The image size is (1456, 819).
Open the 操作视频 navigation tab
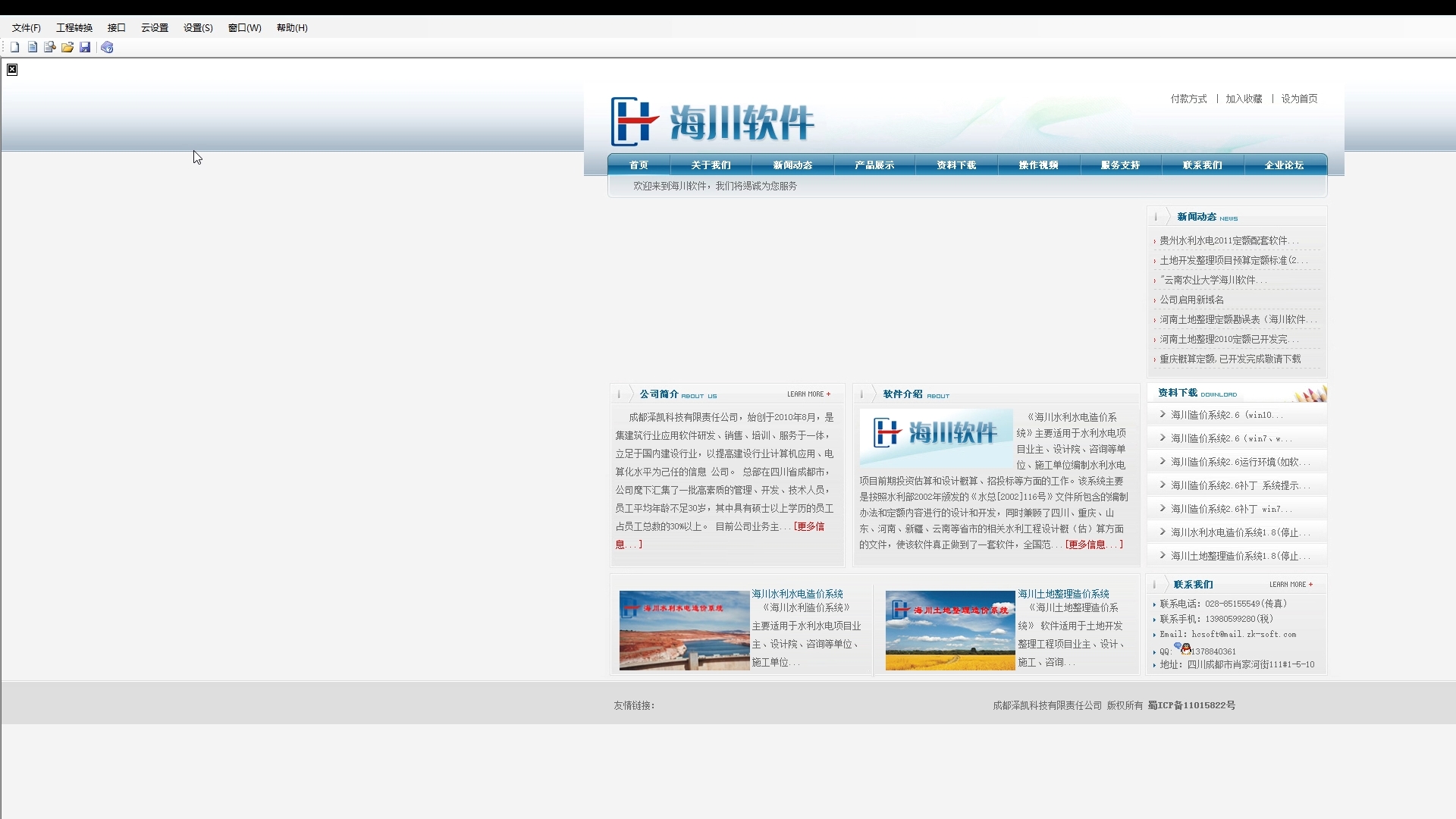point(1038,165)
